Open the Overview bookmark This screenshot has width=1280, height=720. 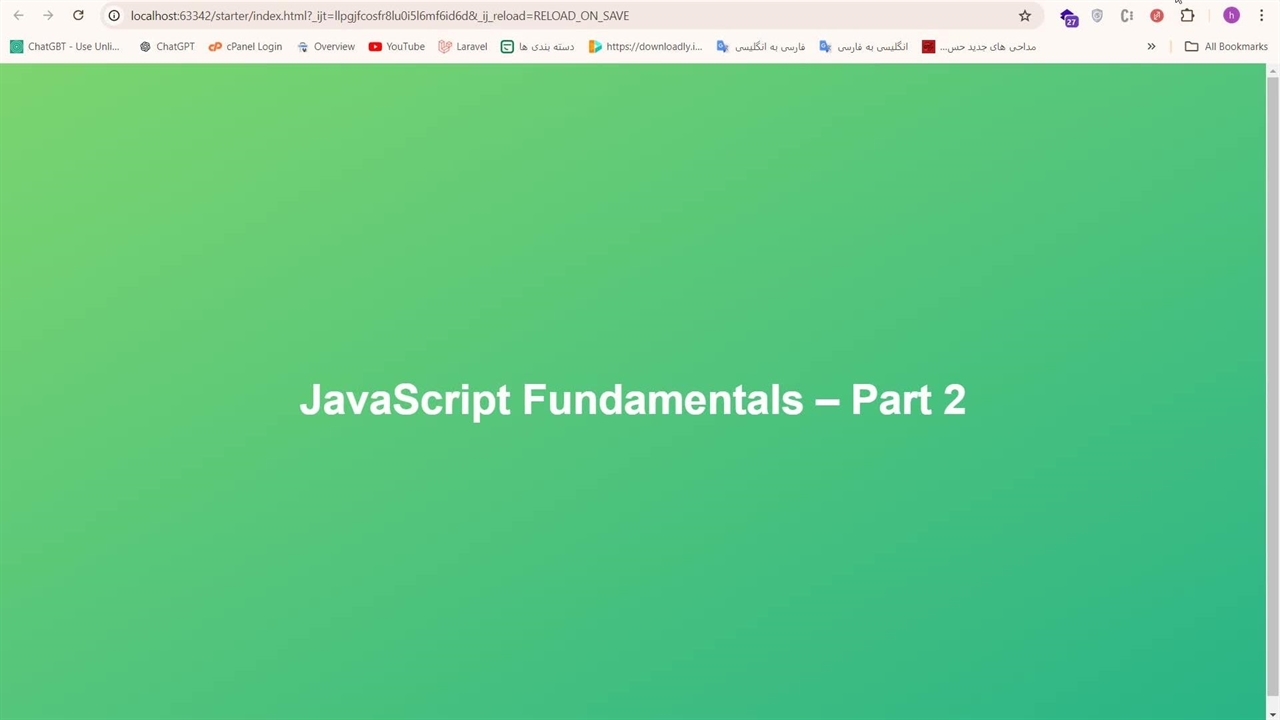pyautogui.click(x=325, y=46)
